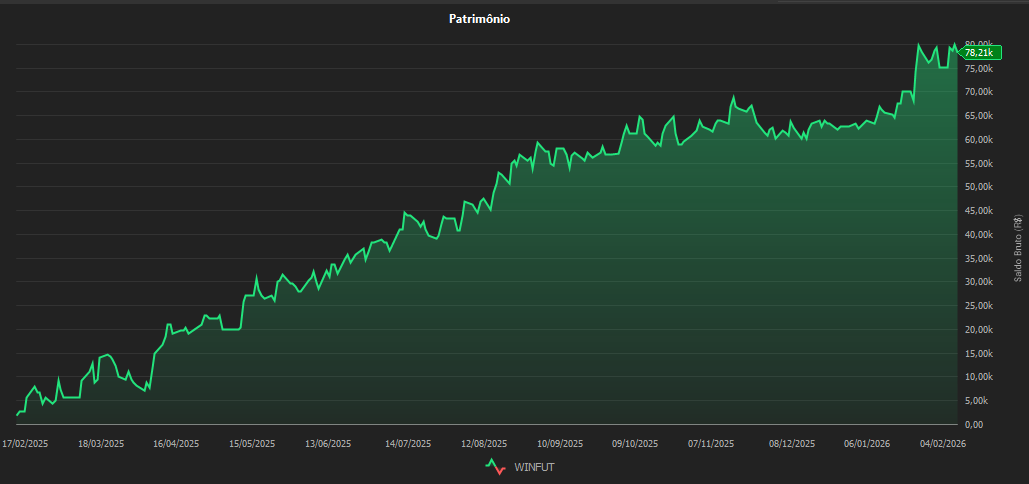
Task: Click the 17/02/2025 date label
Action: click(x=25, y=443)
